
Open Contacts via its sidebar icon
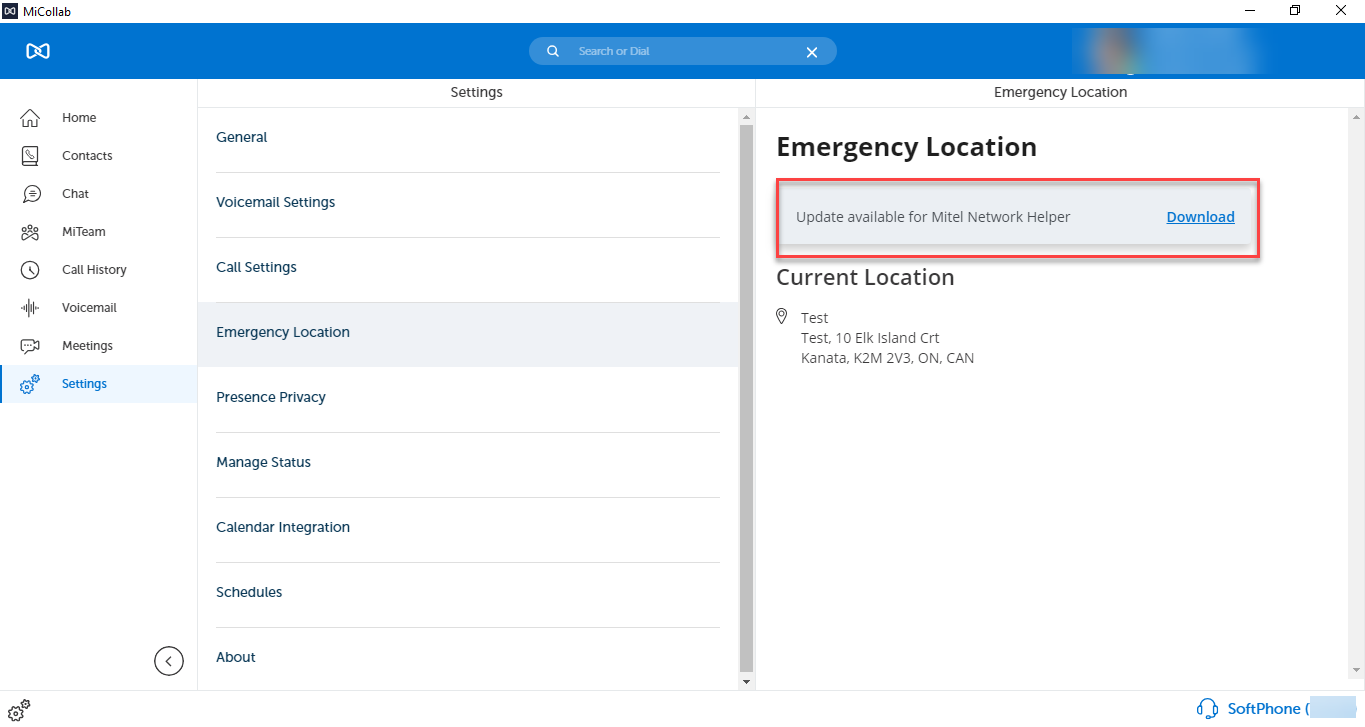pos(30,156)
